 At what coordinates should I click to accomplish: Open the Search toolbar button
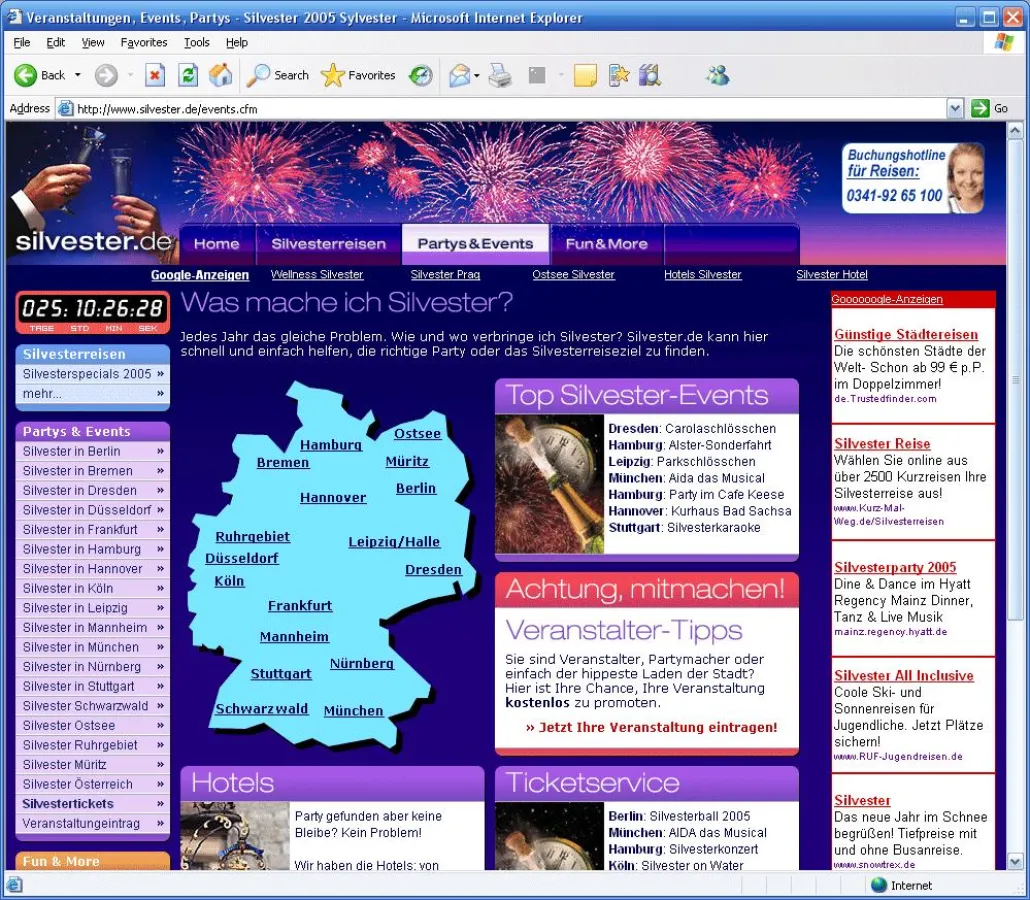(x=277, y=76)
